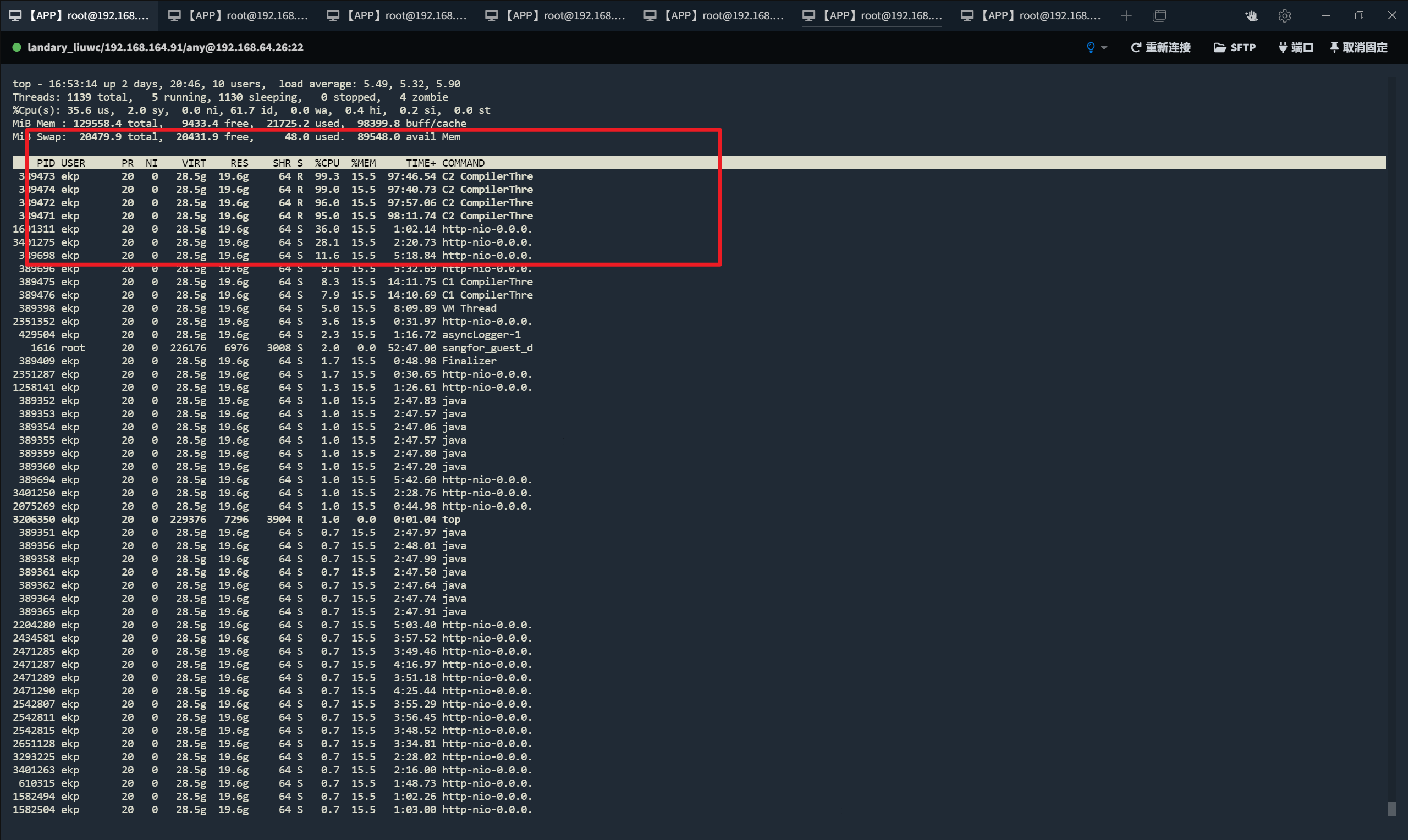Click the green connection status indicator

pos(17,47)
